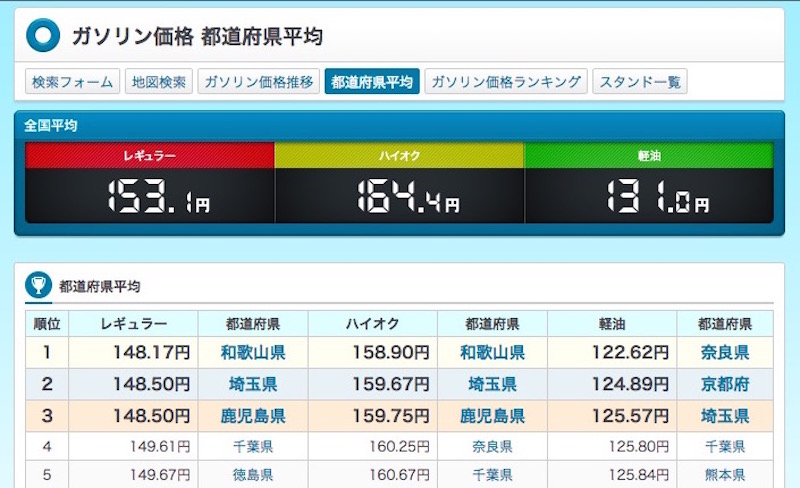800x488 pixels.
Task: Open 京都府 link beside 124.89円
Action: coord(725,384)
